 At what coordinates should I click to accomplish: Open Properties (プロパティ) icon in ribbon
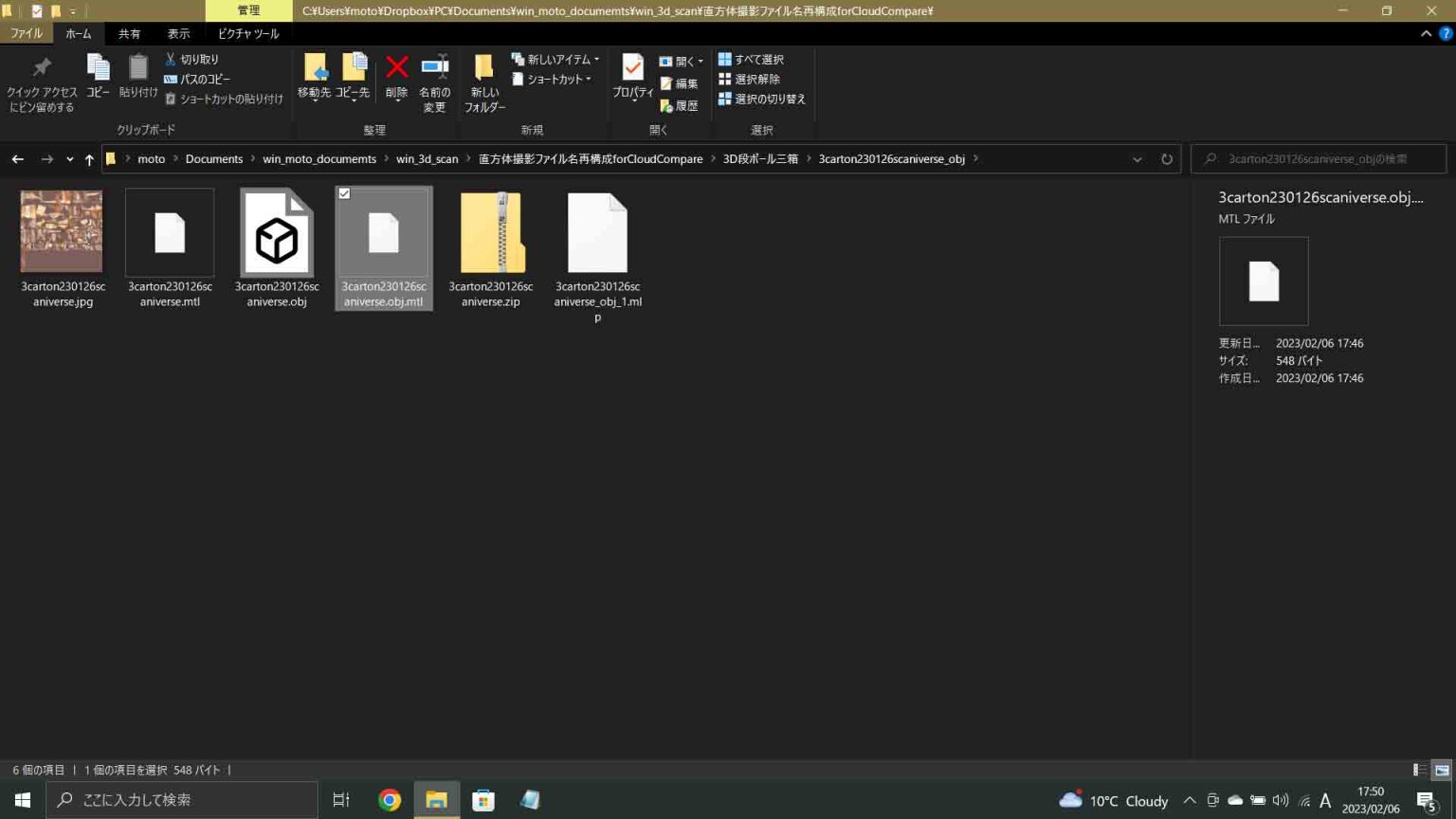click(x=632, y=68)
